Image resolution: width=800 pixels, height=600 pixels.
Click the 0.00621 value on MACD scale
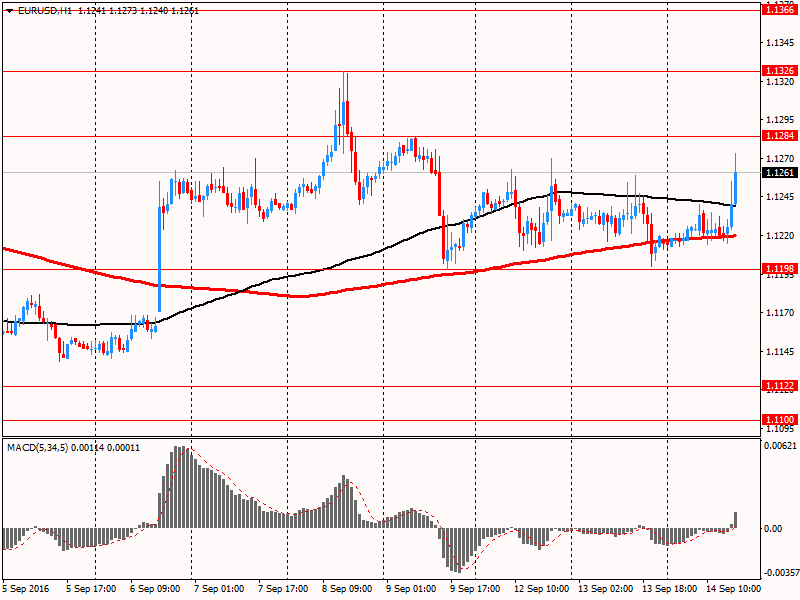pyautogui.click(x=781, y=445)
